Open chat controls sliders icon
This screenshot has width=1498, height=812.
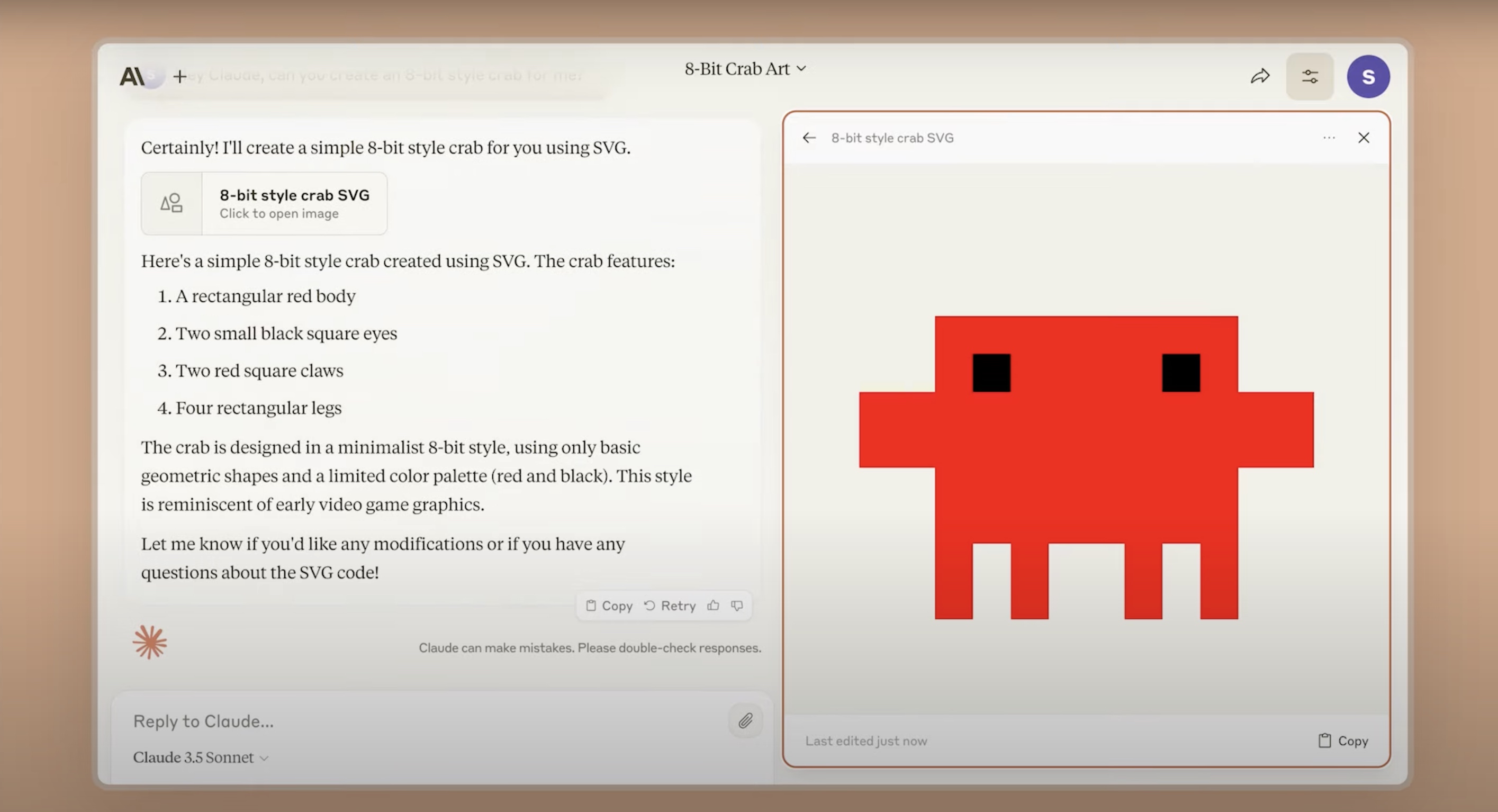click(x=1310, y=76)
